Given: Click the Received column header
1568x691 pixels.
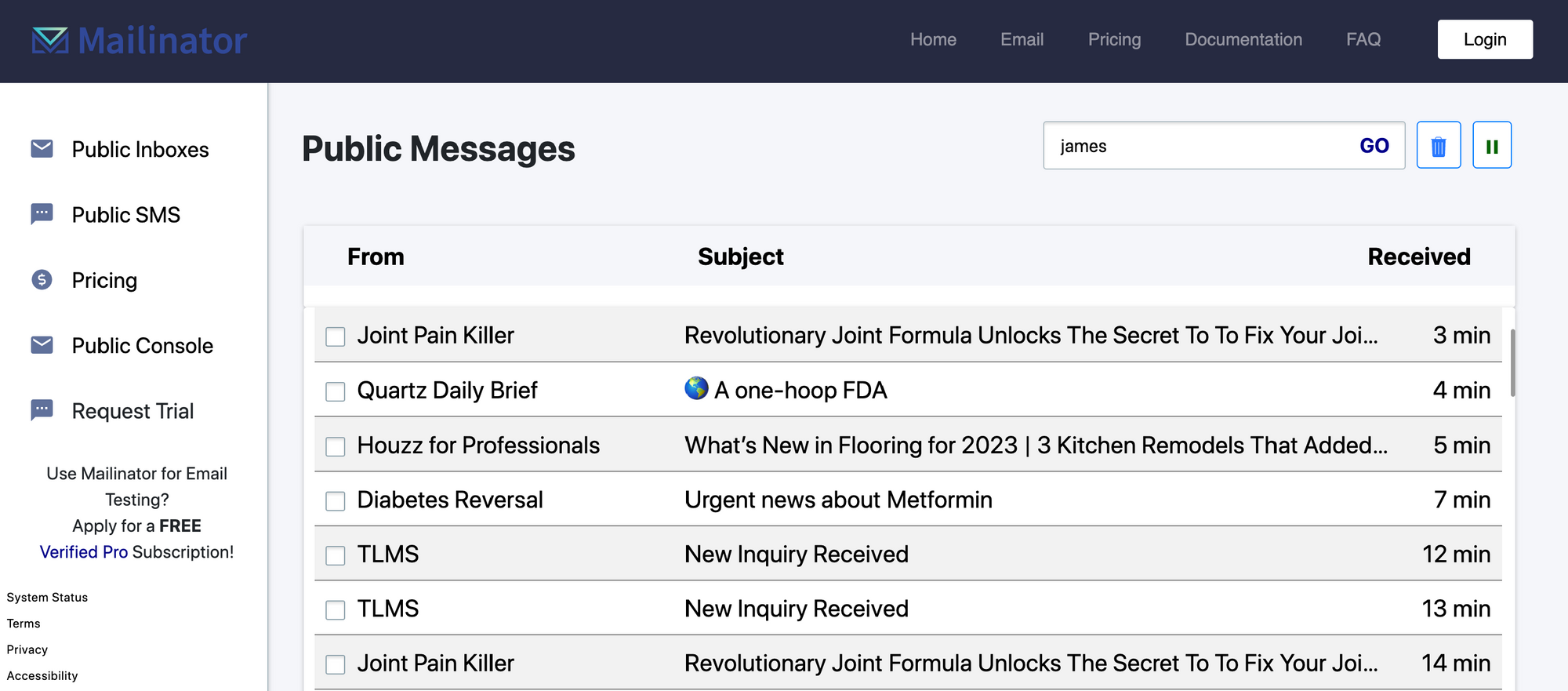Looking at the screenshot, I should click(1419, 256).
